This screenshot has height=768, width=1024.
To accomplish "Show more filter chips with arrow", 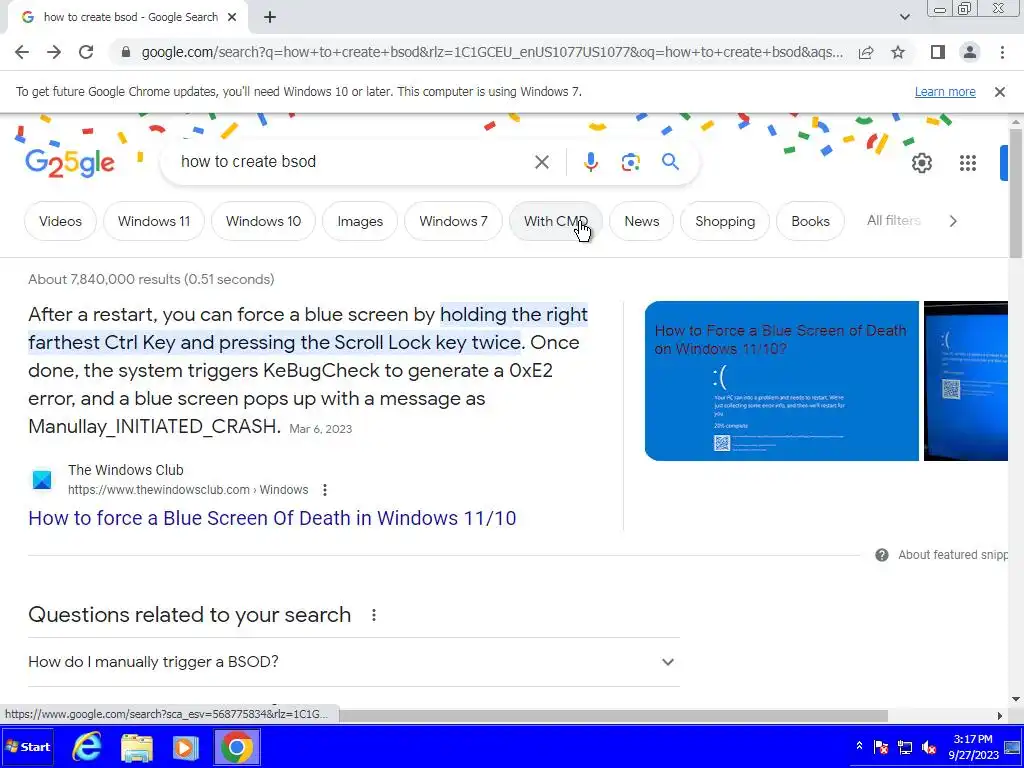I will point(953,221).
